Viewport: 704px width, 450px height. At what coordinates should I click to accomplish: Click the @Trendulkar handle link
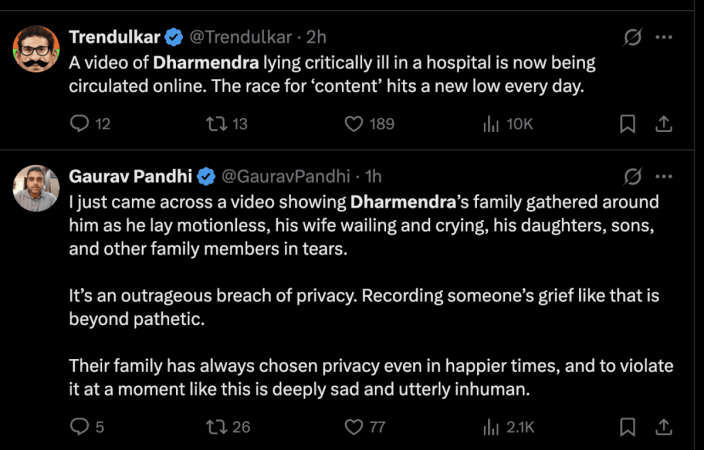pos(238,38)
